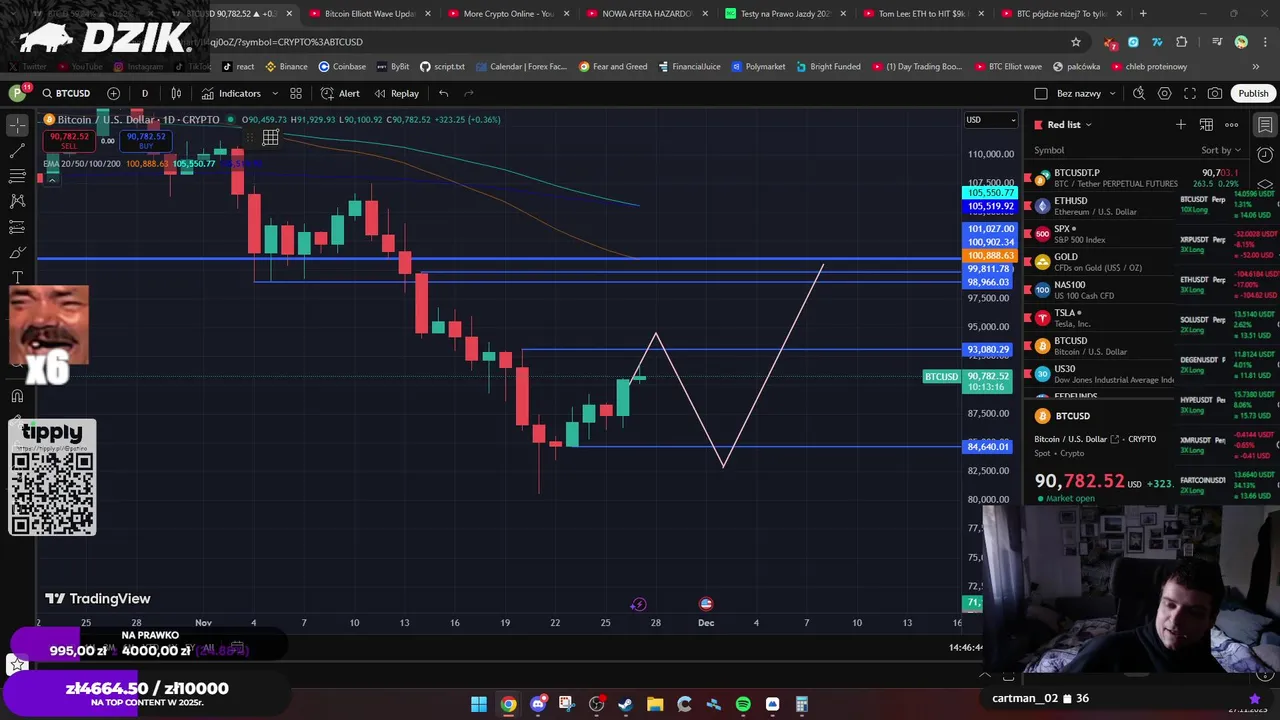The height and width of the screenshot is (720, 1280).
Task: Publish the chart idea
Action: (x=1253, y=93)
